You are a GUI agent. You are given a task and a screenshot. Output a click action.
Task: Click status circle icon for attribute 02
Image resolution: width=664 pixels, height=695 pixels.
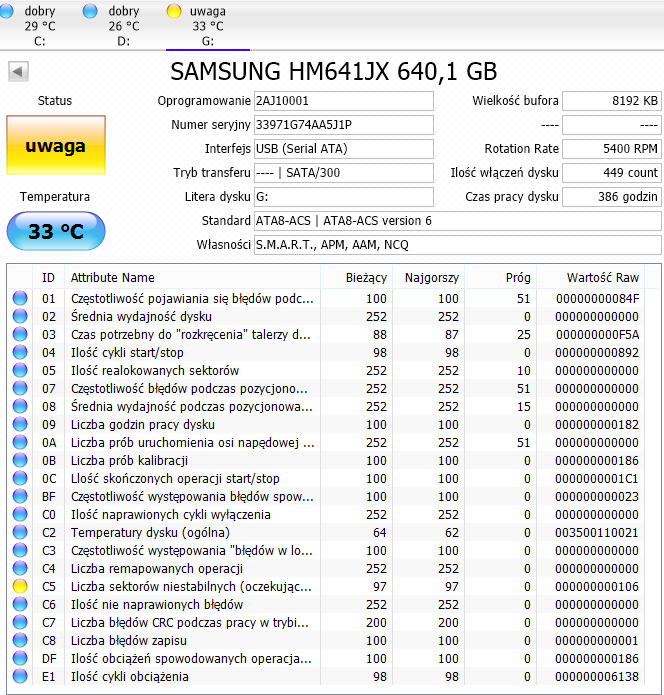(20, 316)
